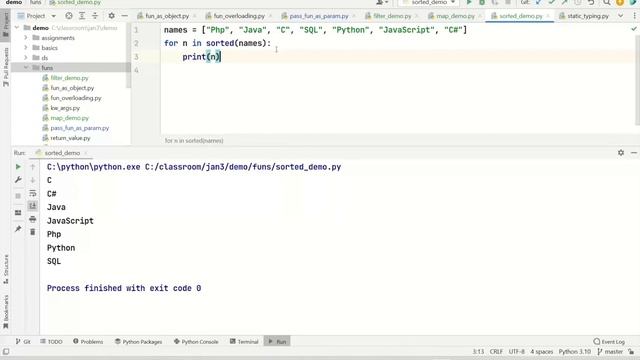
Task: Open kw_args.py in the project tree
Action: pyautogui.click(x=65, y=108)
